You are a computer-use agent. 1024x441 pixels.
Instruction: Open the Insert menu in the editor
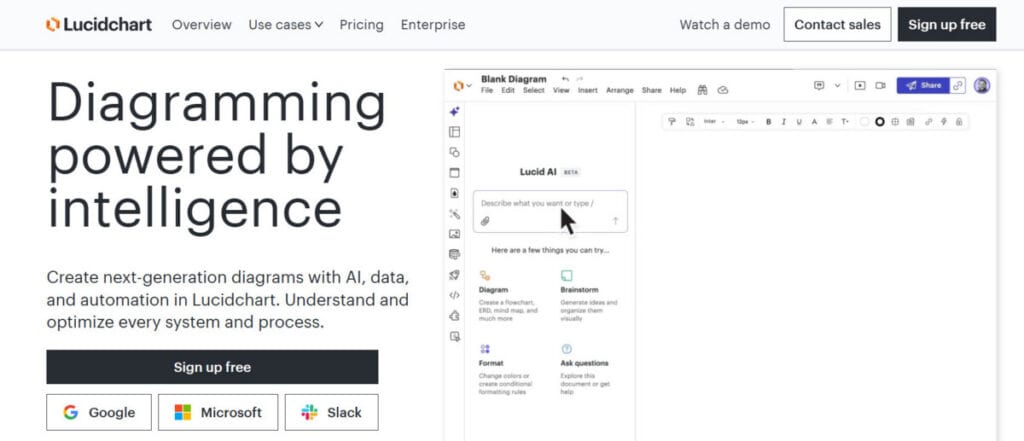(587, 90)
